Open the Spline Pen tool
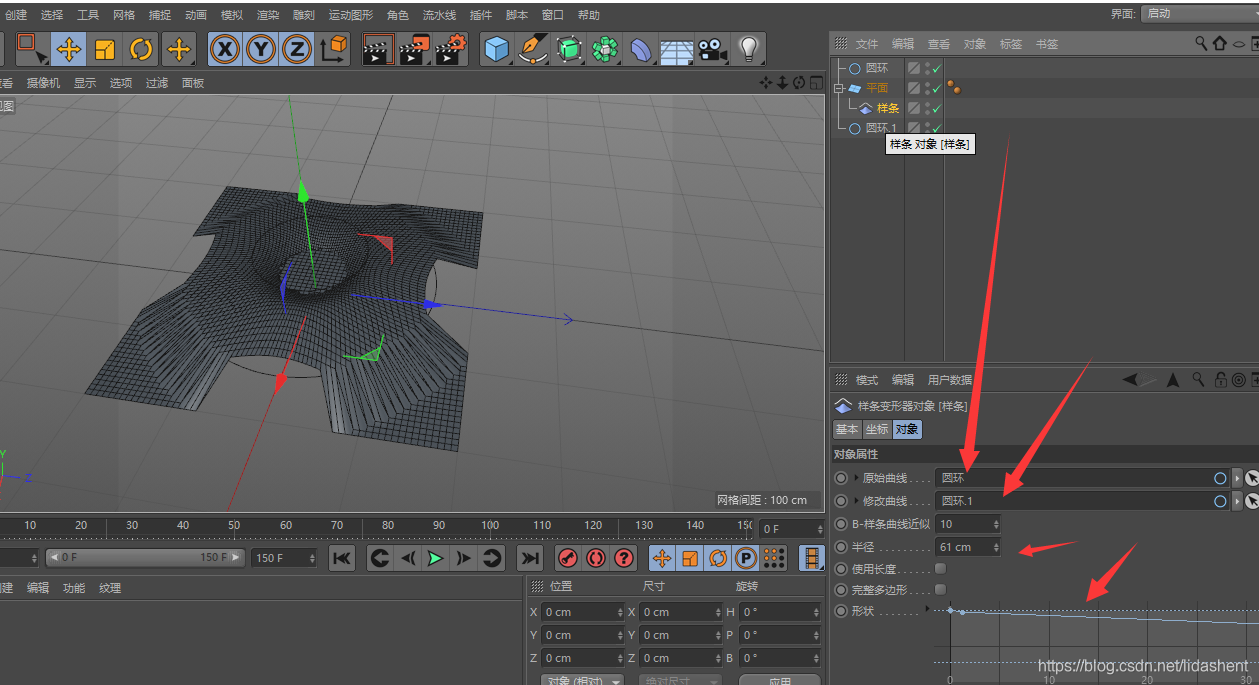The image size is (1259, 685). coord(533,49)
